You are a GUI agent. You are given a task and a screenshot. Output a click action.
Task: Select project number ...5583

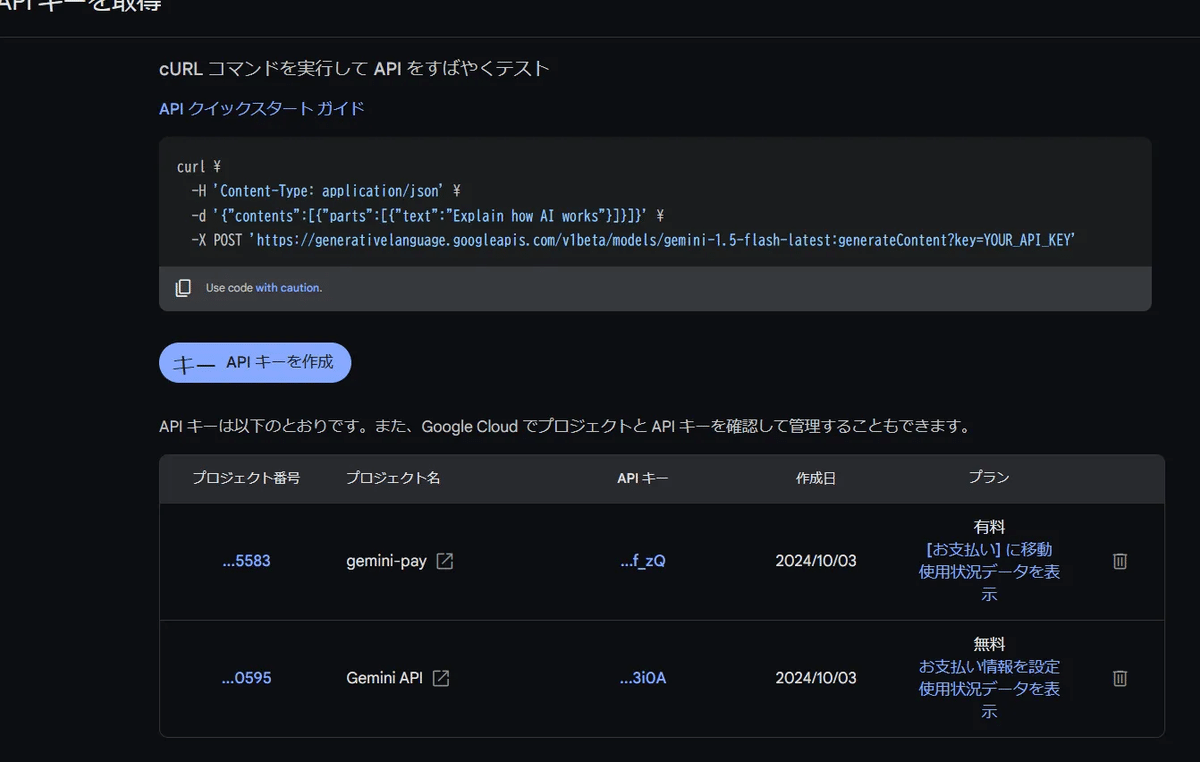click(x=246, y=561)
